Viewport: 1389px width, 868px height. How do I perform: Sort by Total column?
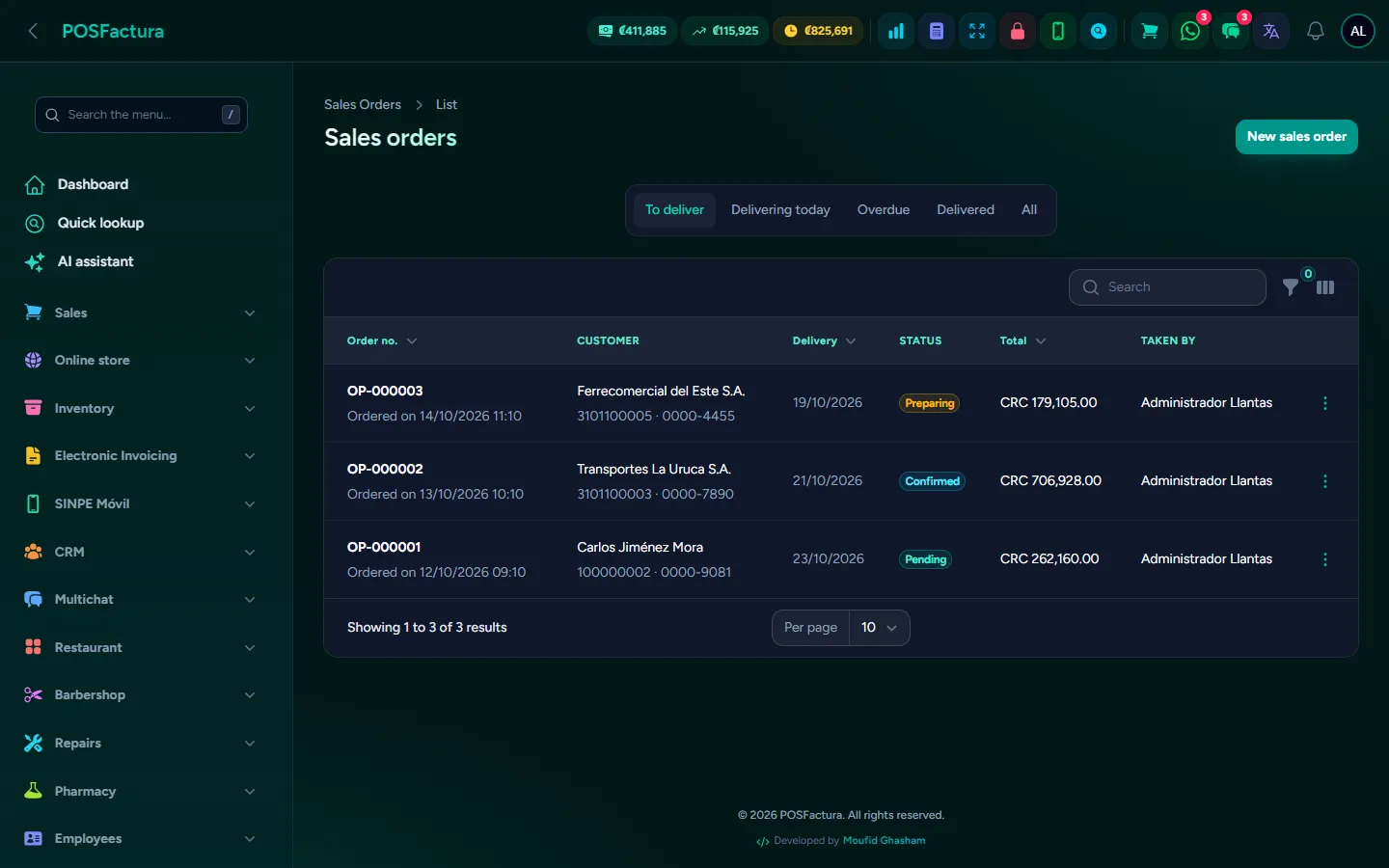(x=1022, y=340)
